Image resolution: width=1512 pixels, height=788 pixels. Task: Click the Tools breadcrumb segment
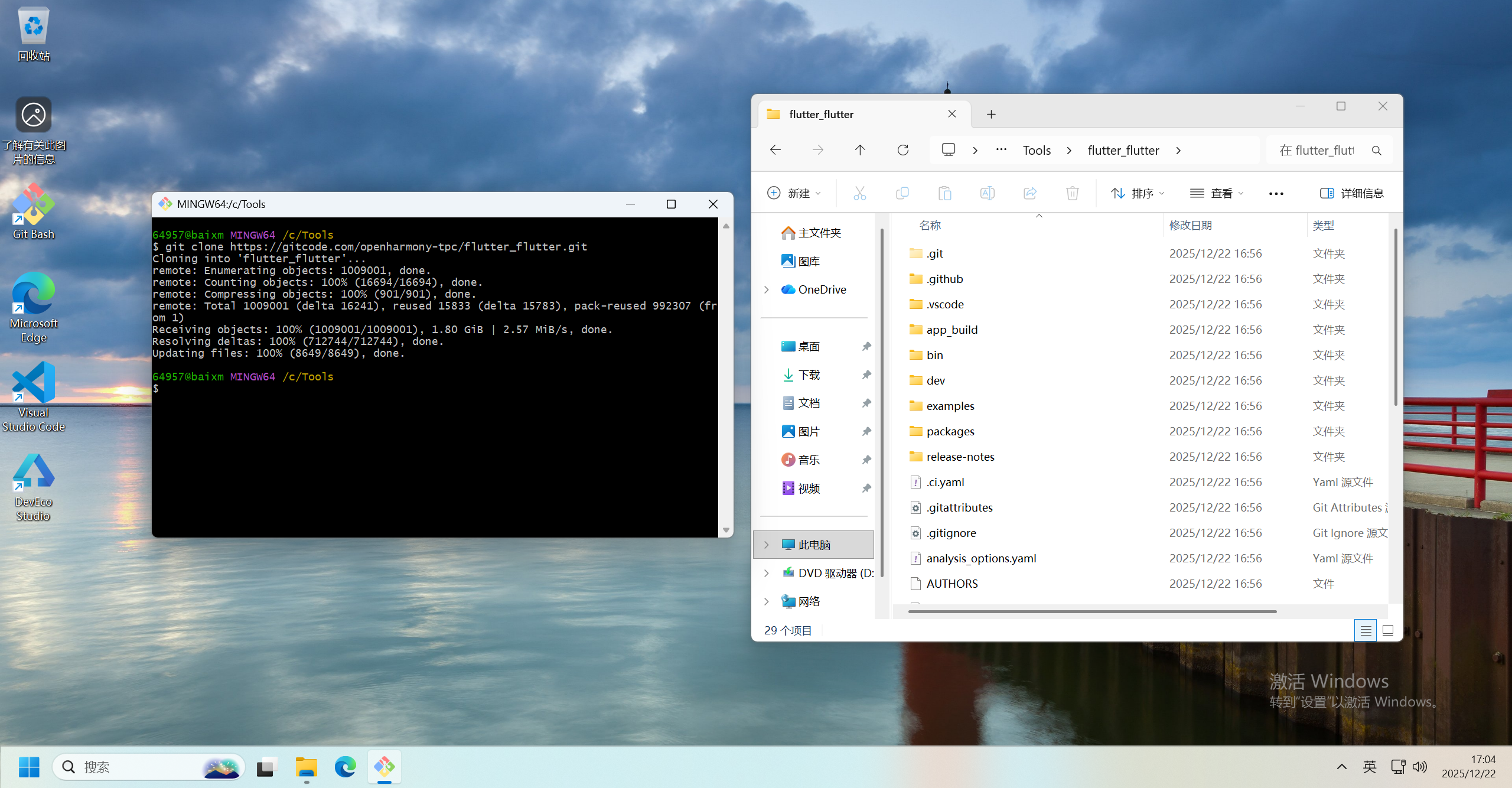click(1037, 151)
